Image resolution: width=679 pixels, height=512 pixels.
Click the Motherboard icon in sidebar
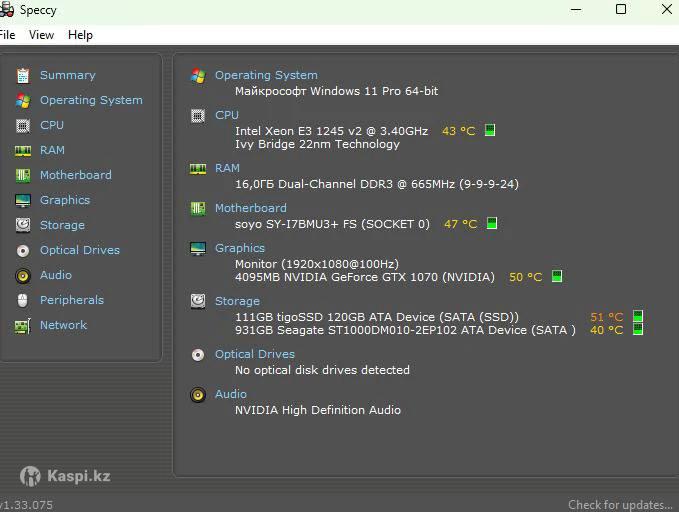click(22, 175)
